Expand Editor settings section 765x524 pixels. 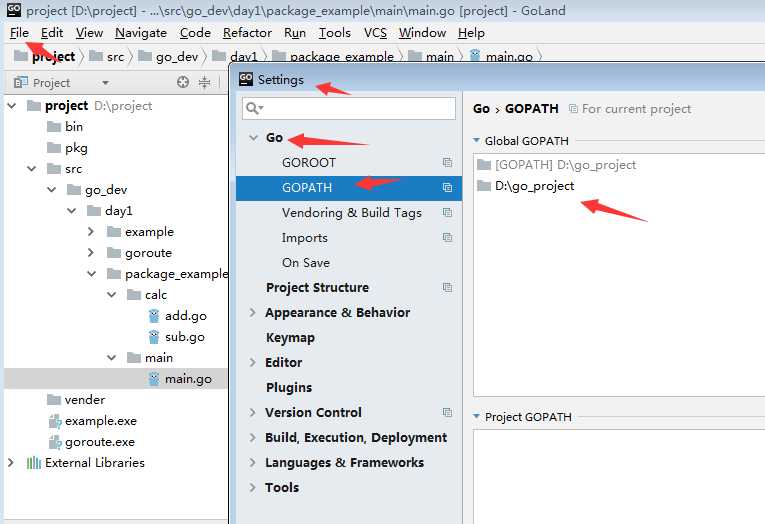(x=253, y=362)
